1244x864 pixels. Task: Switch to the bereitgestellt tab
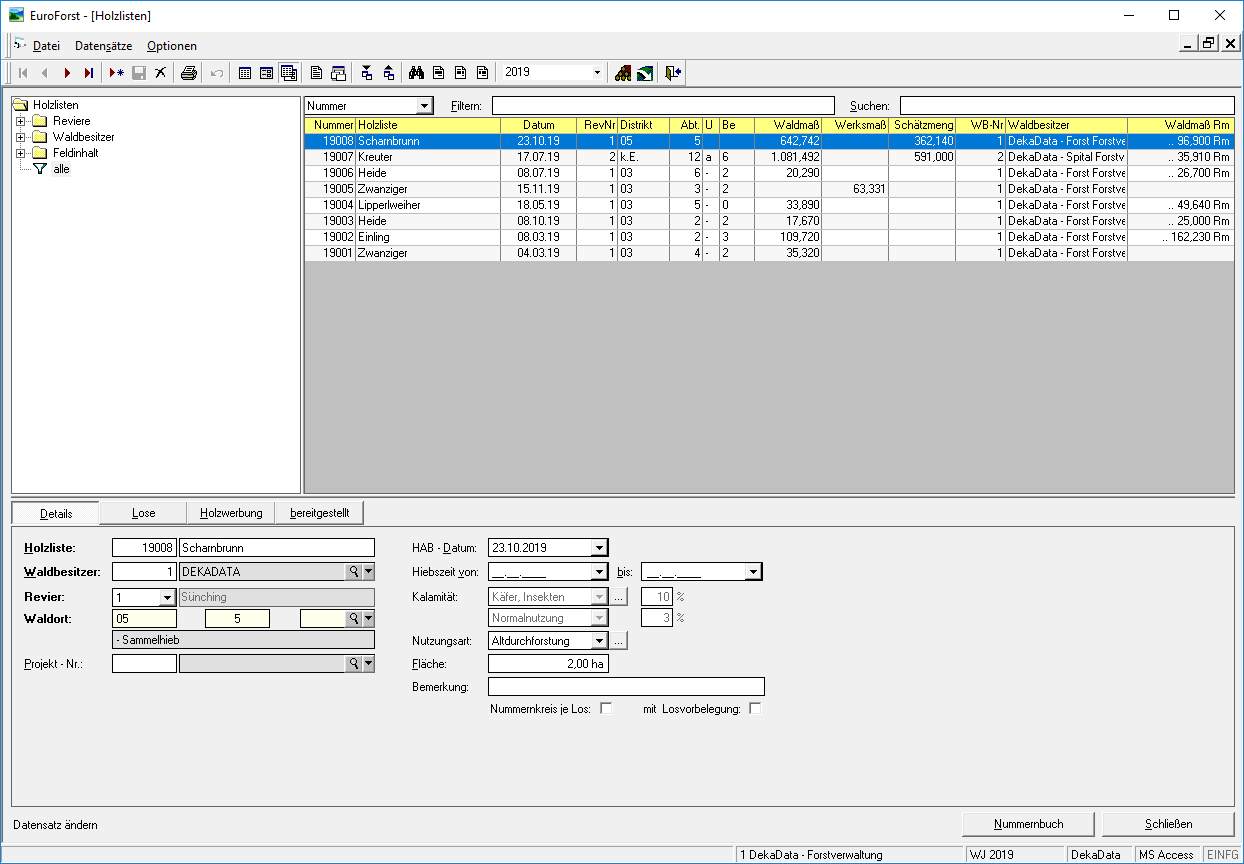(x=319, y=513)
